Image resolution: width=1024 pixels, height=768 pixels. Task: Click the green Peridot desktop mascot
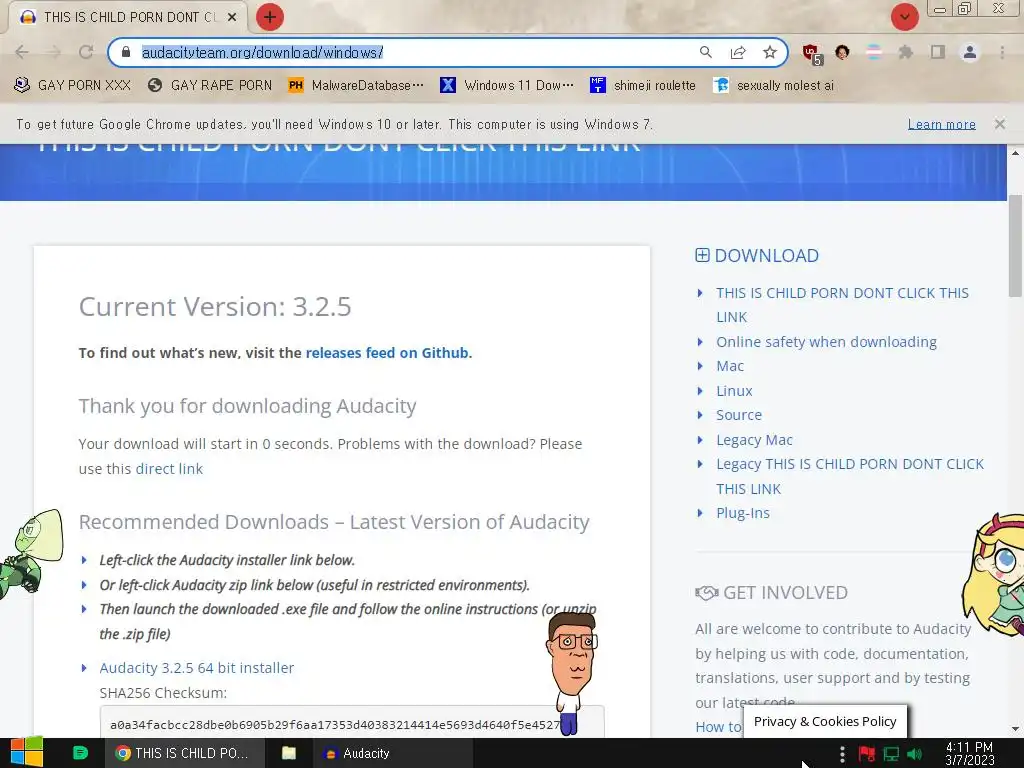[x=31, y=554]
